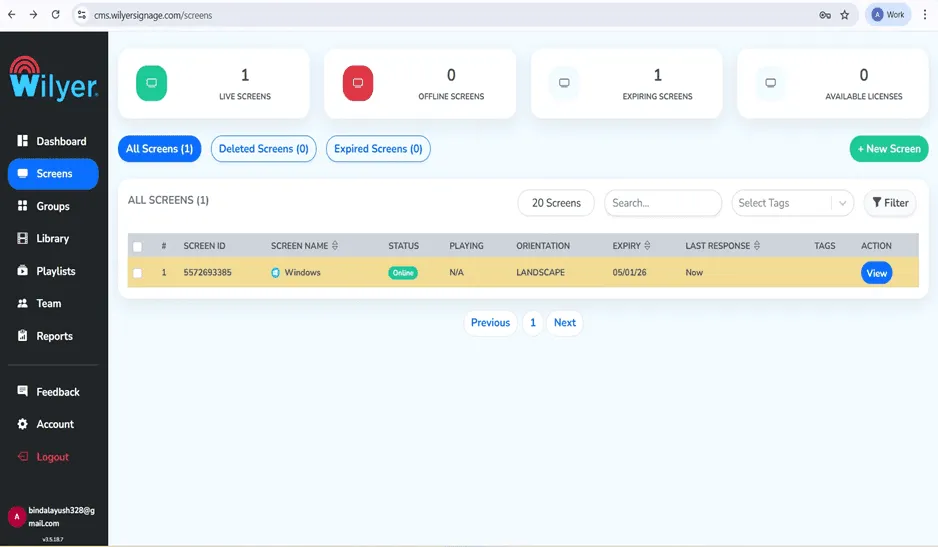
Task: Click the Expiring Screens monitor icon
Action: (564, 83)
